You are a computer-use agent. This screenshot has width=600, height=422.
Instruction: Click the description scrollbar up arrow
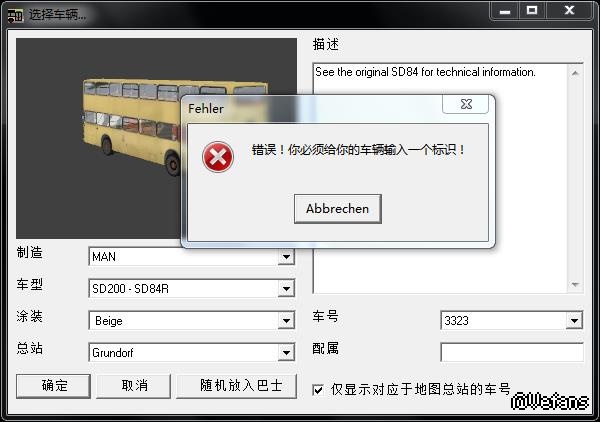pos(575,73)
